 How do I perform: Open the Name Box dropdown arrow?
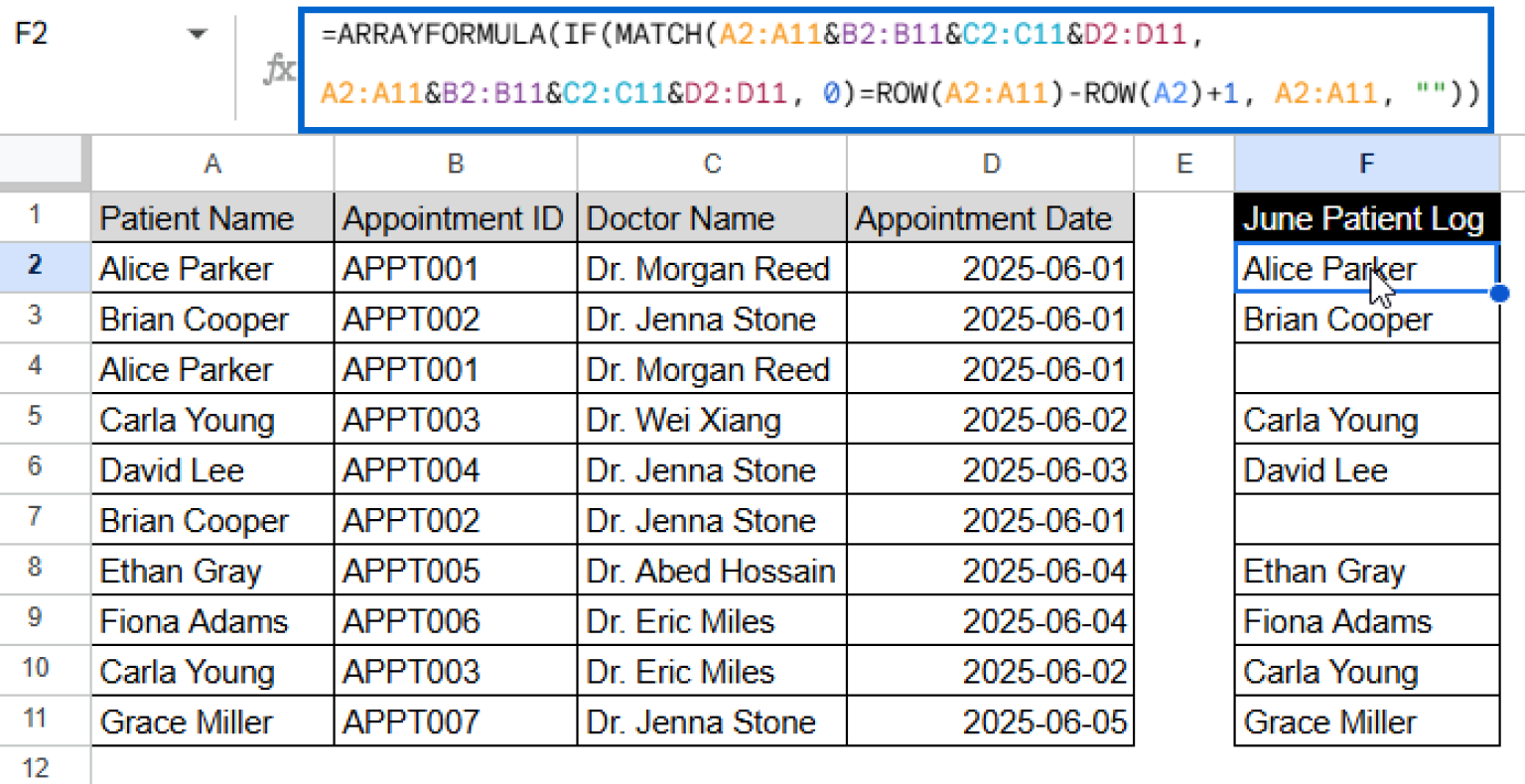pos(198,32)
